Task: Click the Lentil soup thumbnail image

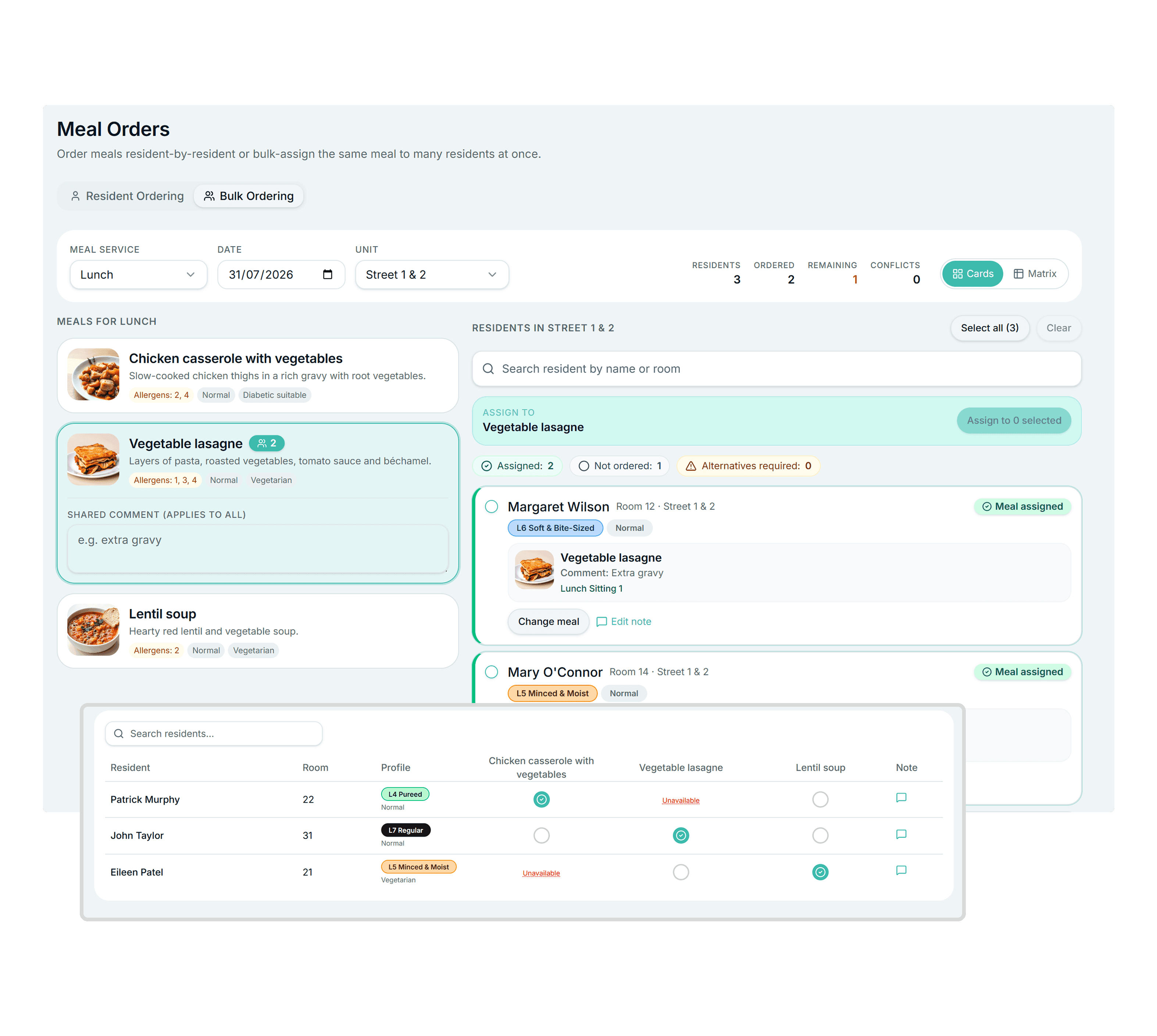Action: (x=93, y=630)
